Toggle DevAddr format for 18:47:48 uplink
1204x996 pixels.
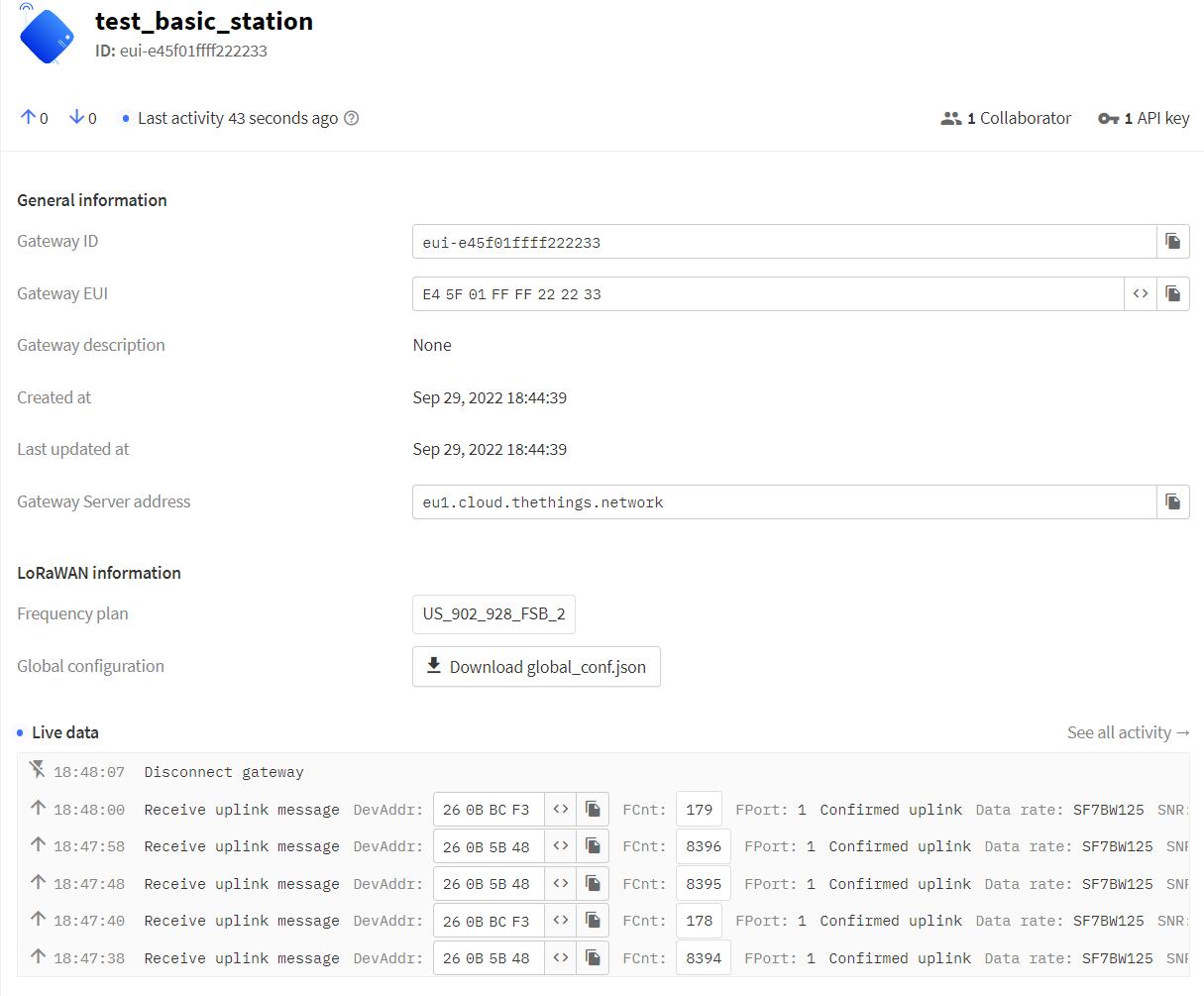point(561,884)
